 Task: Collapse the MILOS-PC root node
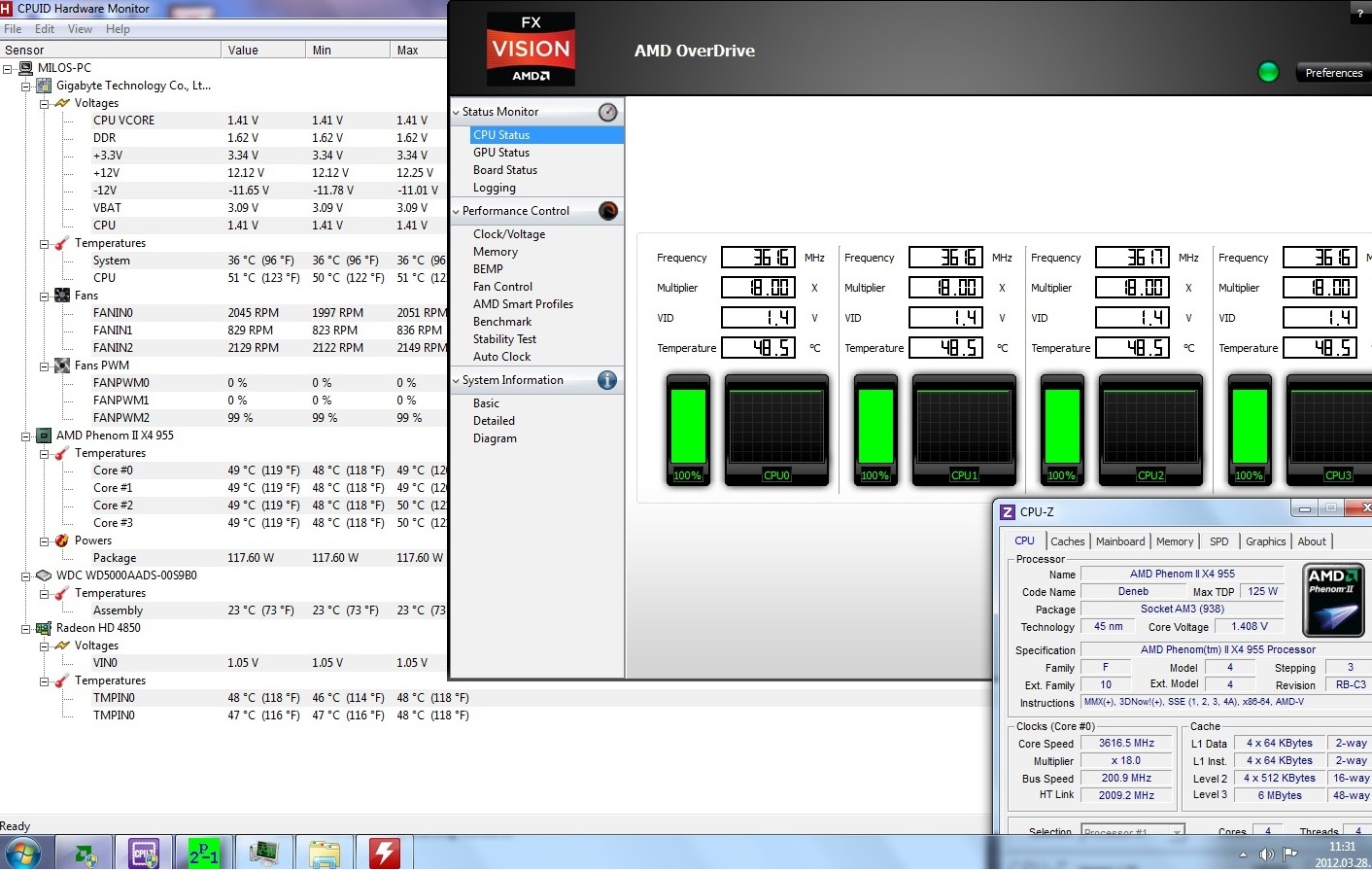coord(8,69)
